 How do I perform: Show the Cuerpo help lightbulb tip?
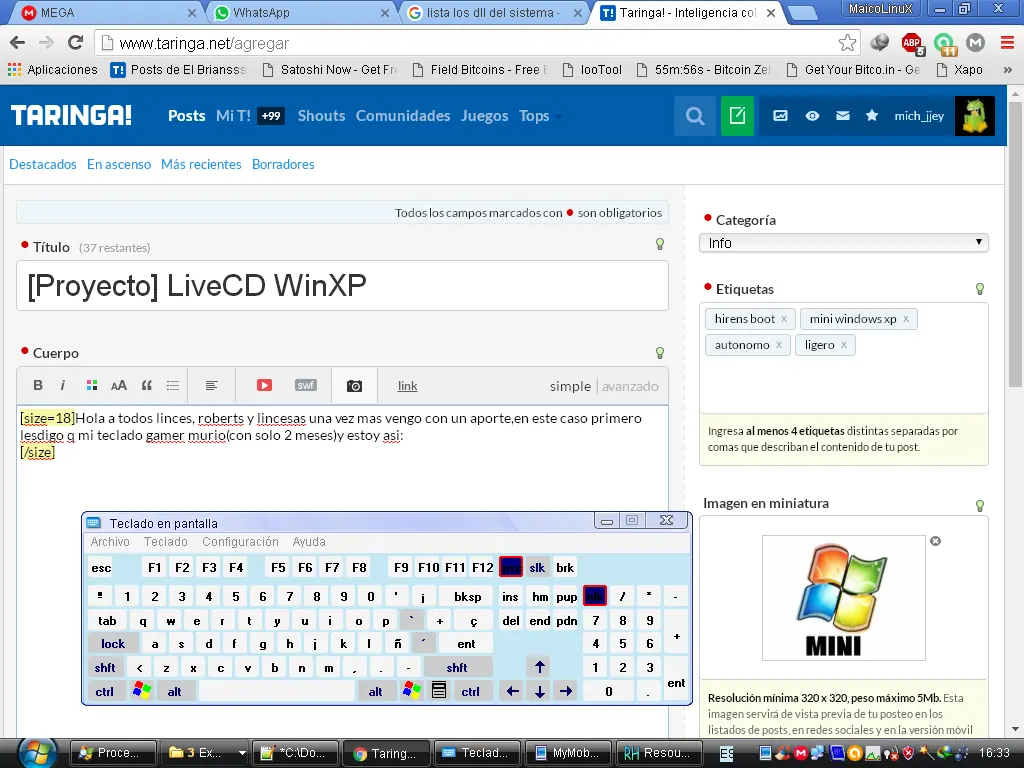point(660,353)
